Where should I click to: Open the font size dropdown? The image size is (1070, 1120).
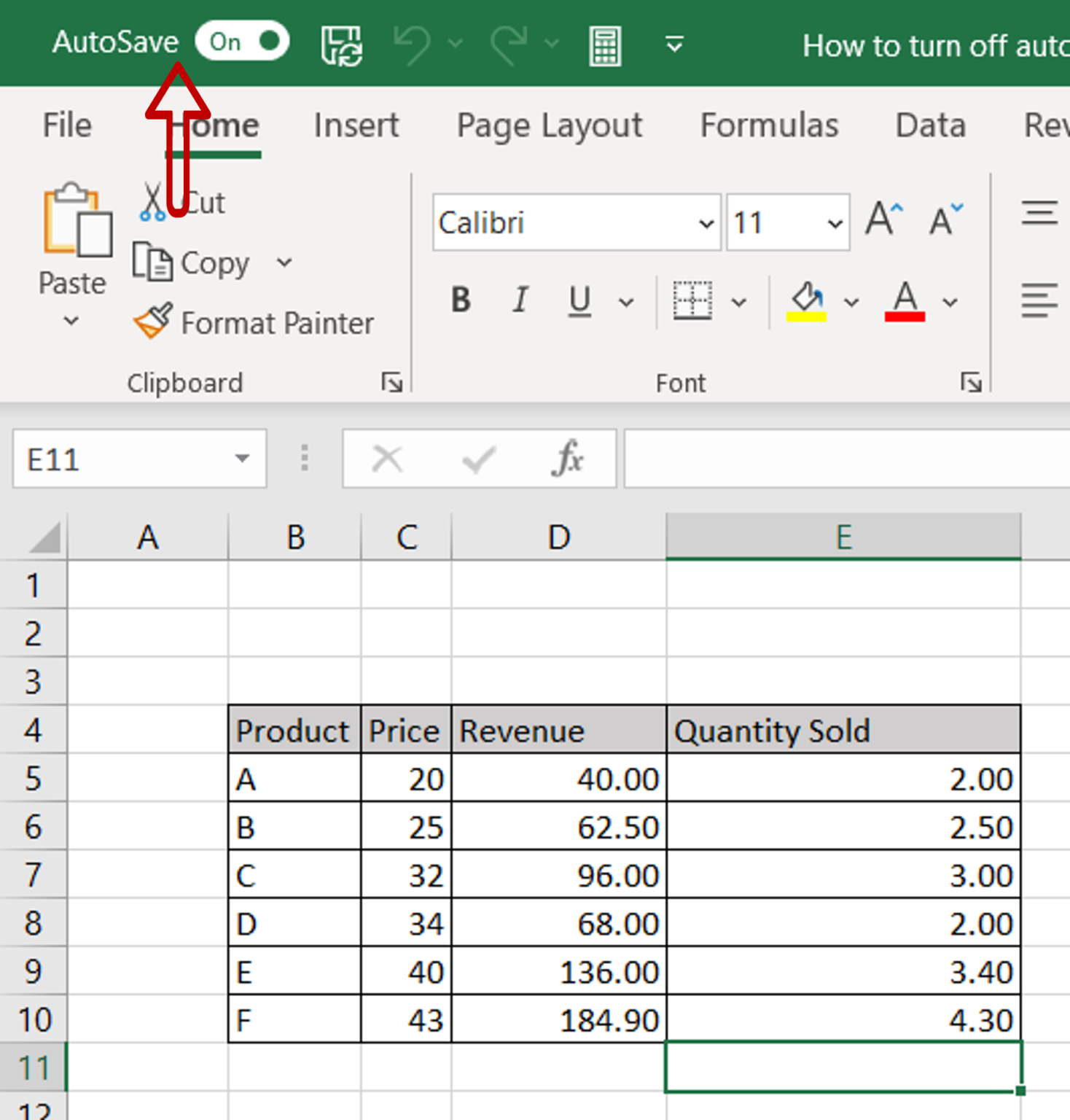click(x=833, y=223)
